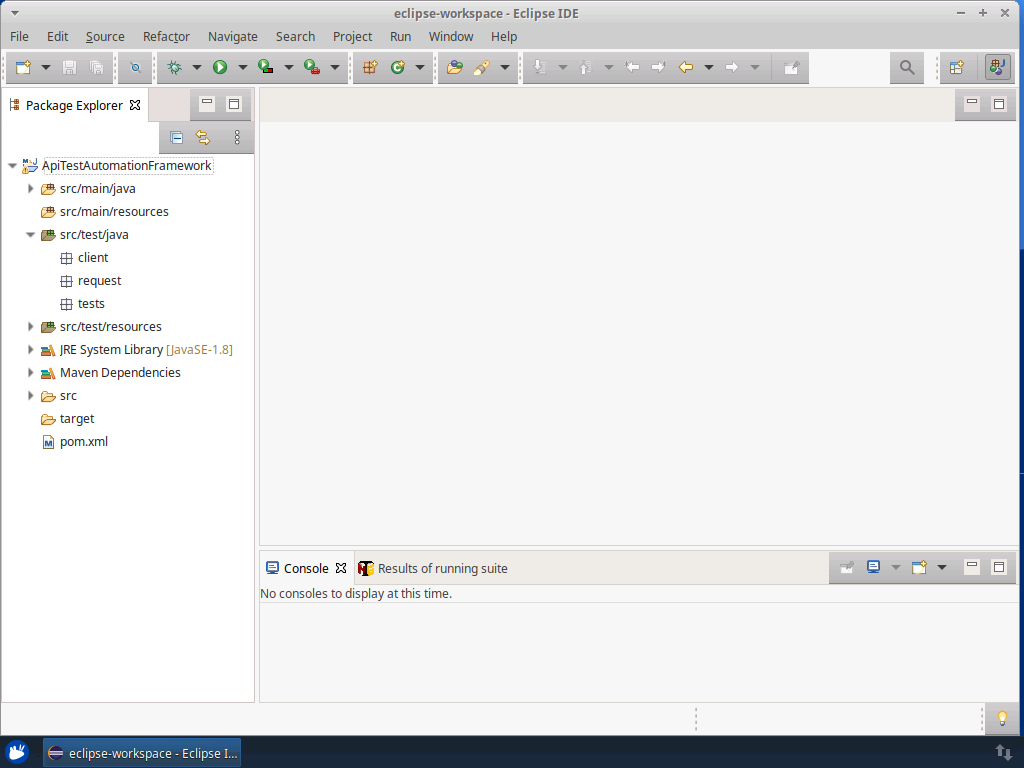
Task: Expand the JRE System Library node
Action: coord(30,349)
